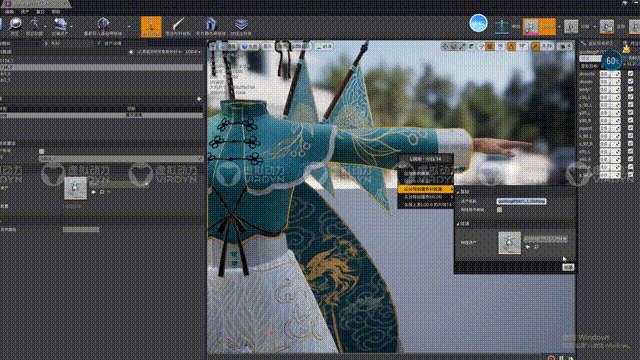Open the Animation editor mode icon

pyautogui.click(x=571, y=27)
